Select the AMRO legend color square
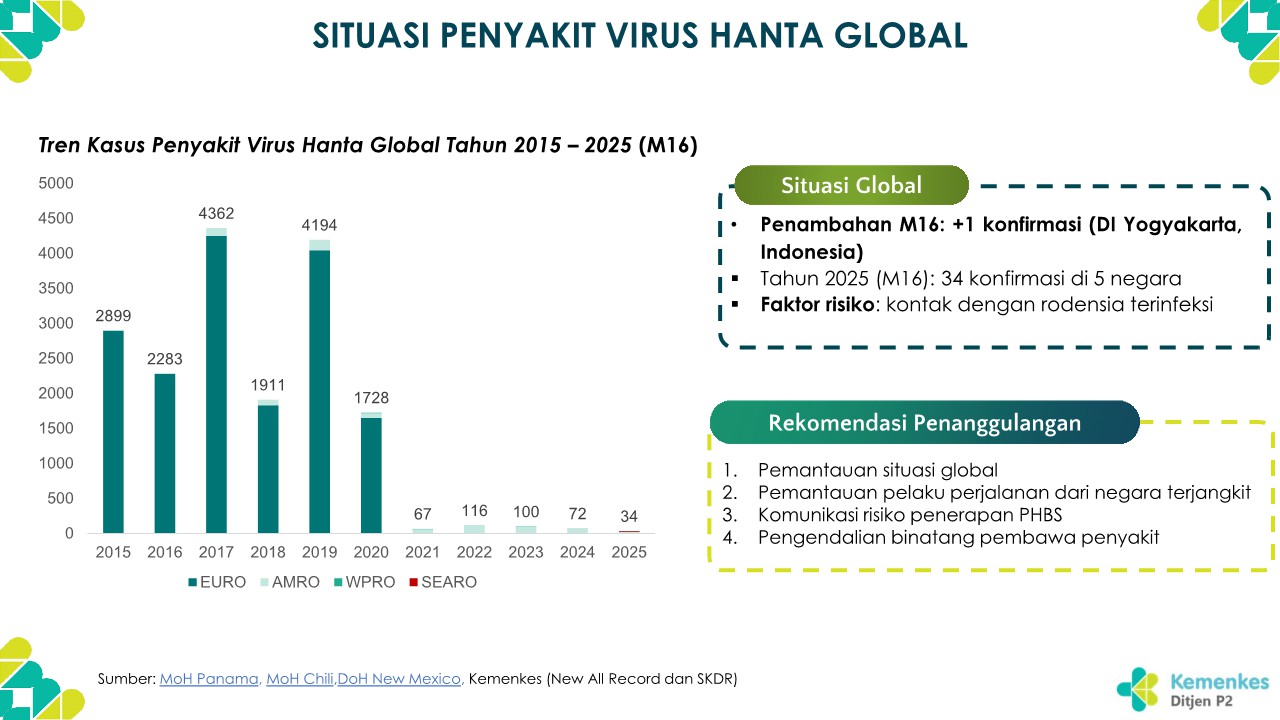1280x720 pixels. (263, 582)
